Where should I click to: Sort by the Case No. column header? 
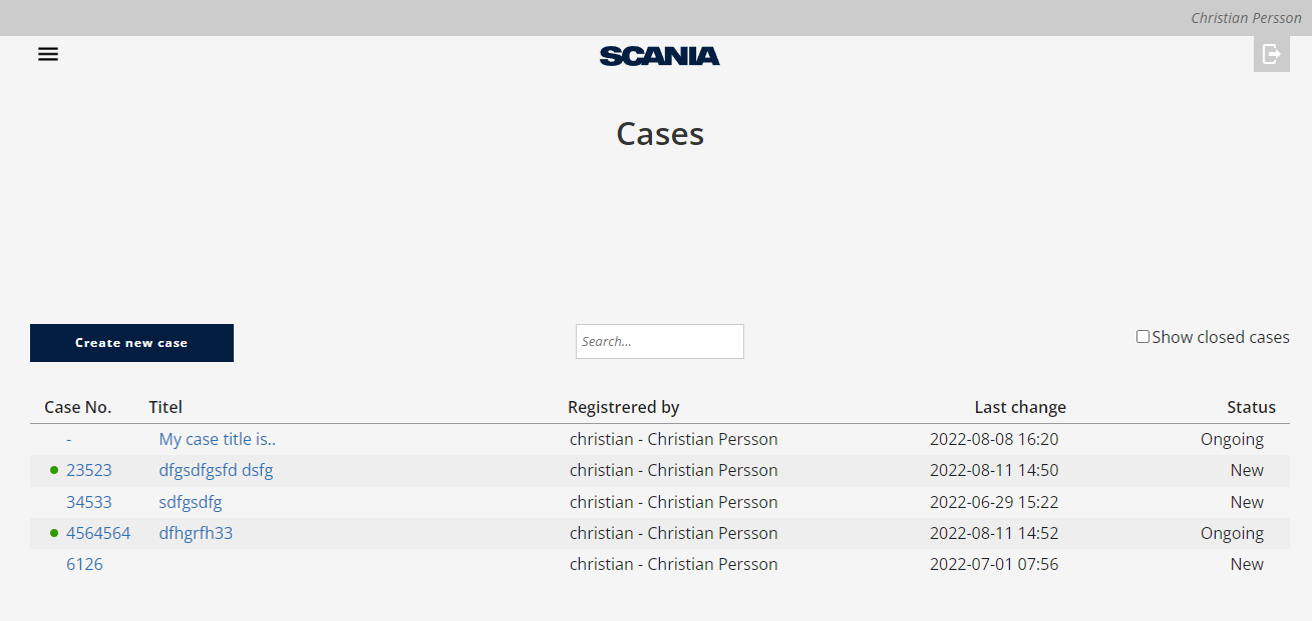[x=78, y=407]
